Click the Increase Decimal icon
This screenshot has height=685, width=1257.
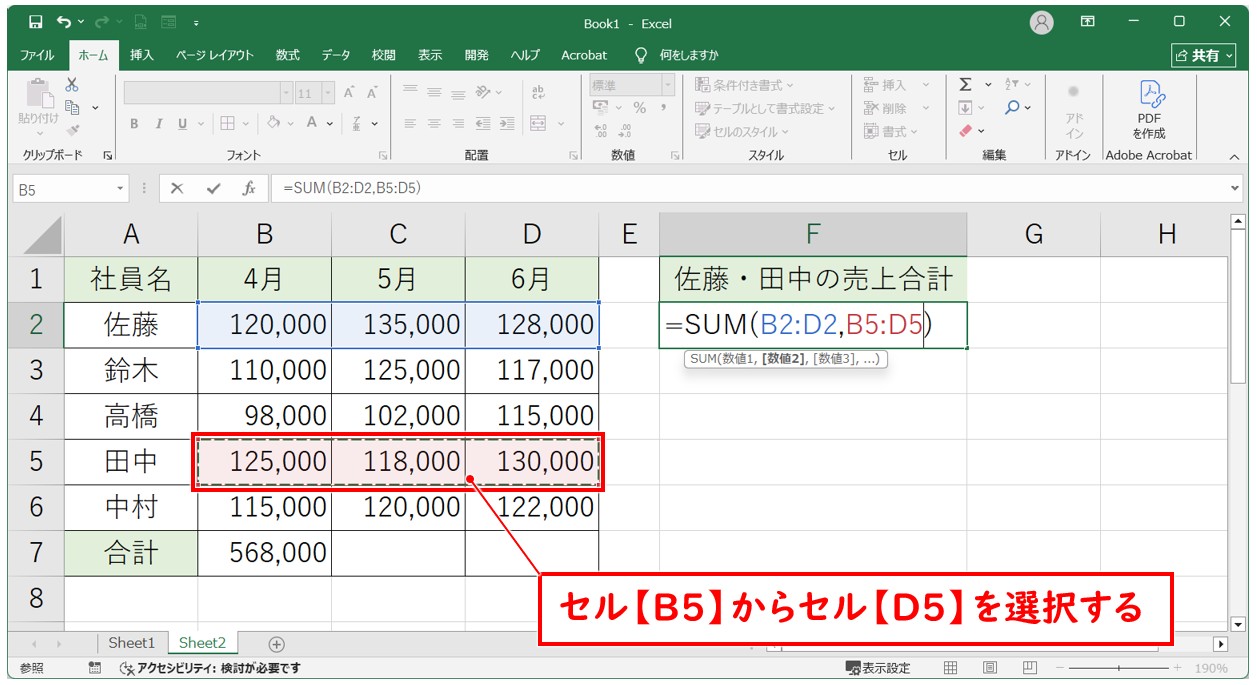601,130
